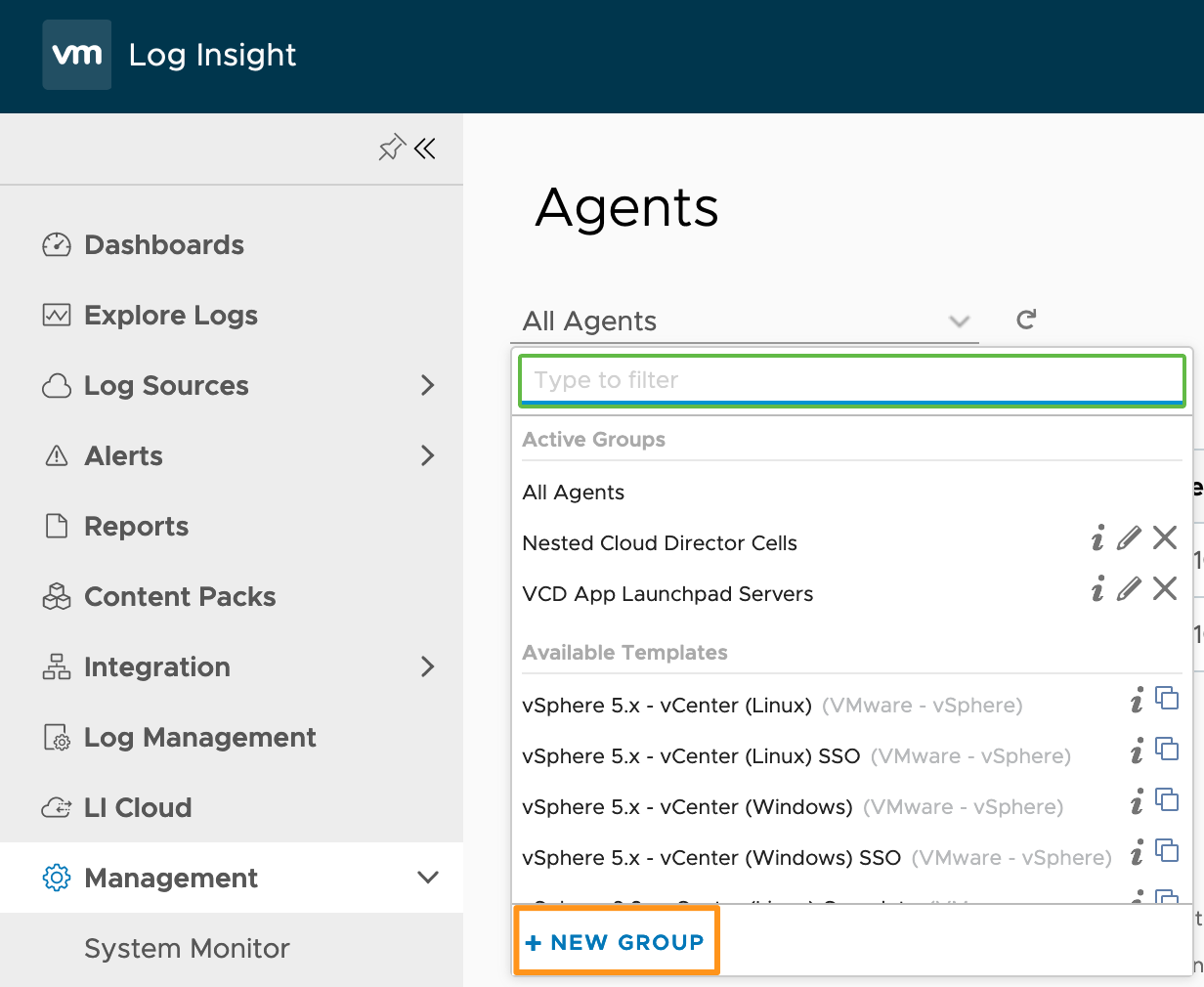Copy the vCenter (Linux) SSO template
This screenshot has width=1204, height=987.
coord(1167,749)
